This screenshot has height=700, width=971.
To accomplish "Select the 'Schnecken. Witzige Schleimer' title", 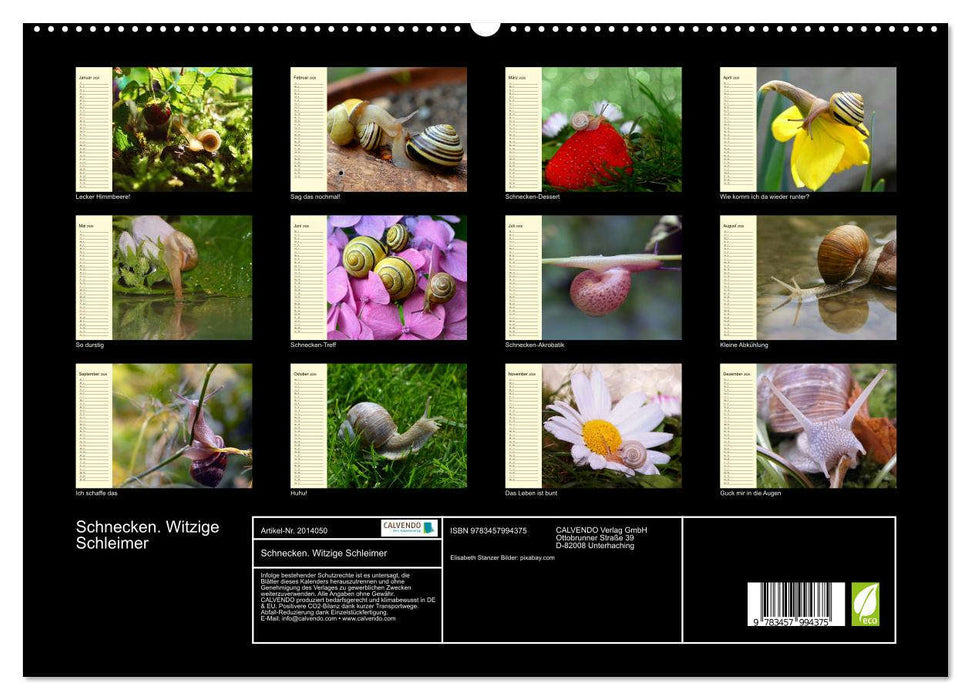I will tap(147, 533).
